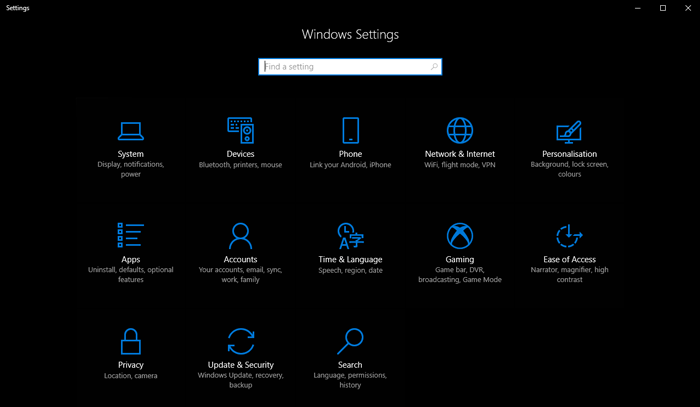Click the 'System' title text
The image size is (700, 407).
[131, 154]
